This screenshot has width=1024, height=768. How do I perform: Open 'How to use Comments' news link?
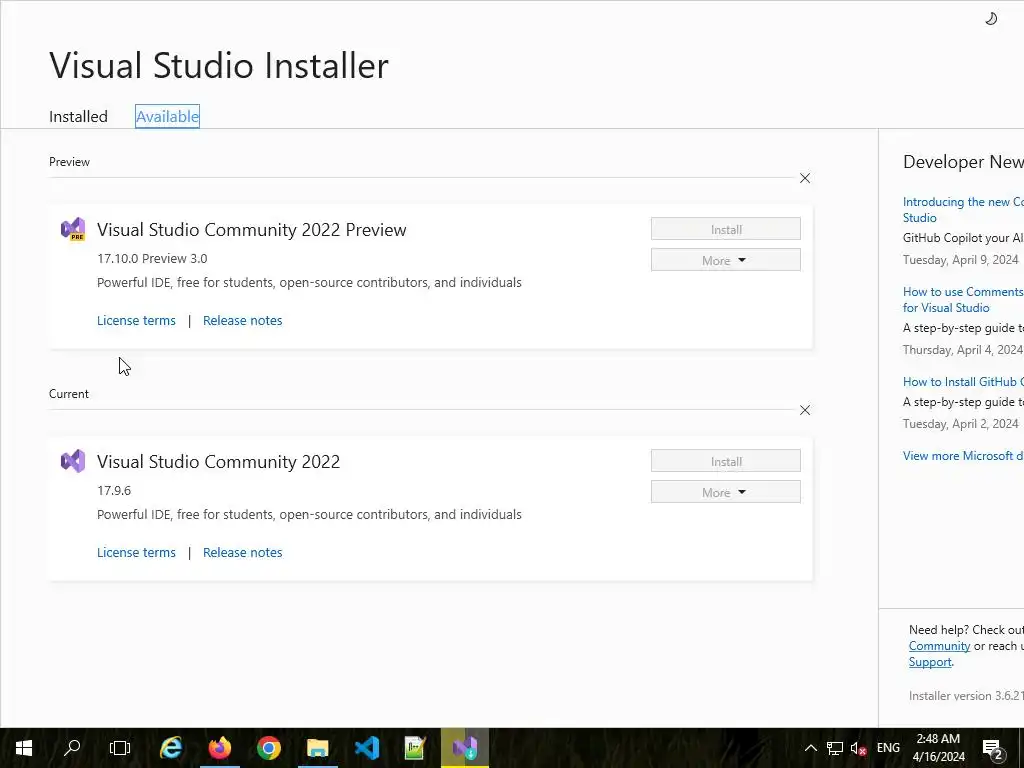pos(963,299)
